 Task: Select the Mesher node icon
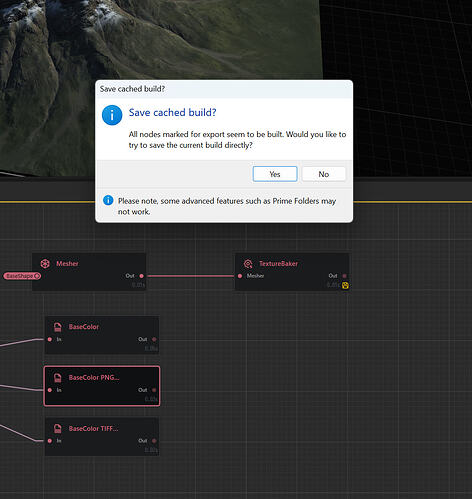45,264
